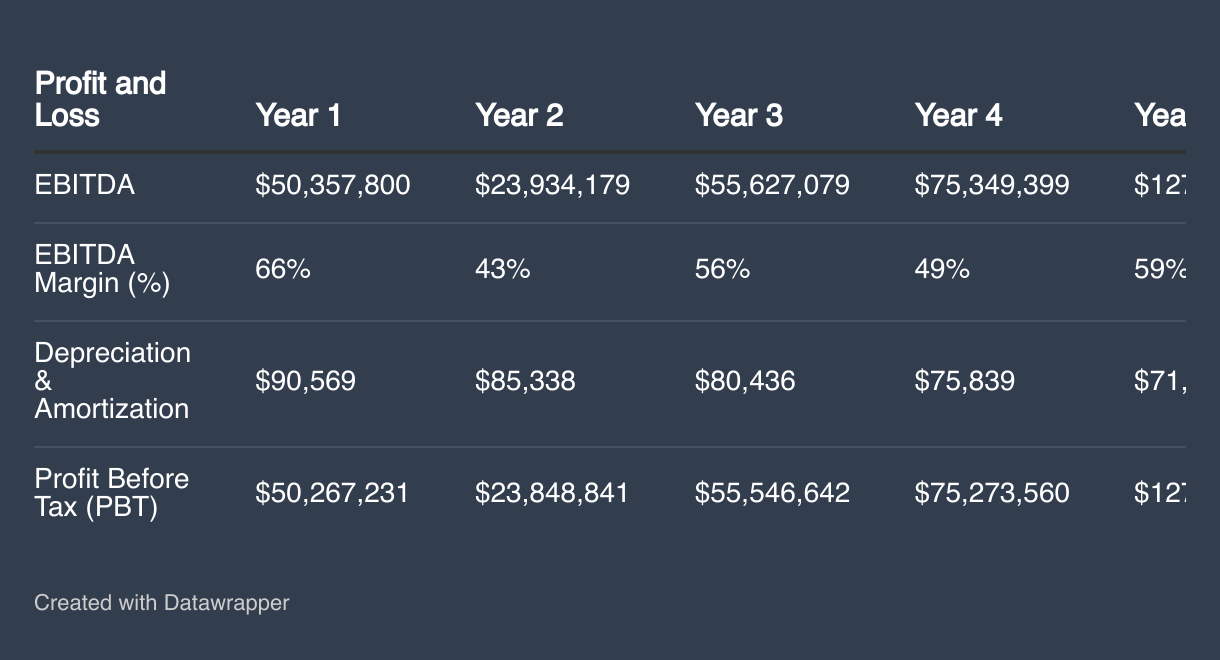Click the partially visible Year 5 header
Screen dimensions: 1220x660
pos(1160,116)
